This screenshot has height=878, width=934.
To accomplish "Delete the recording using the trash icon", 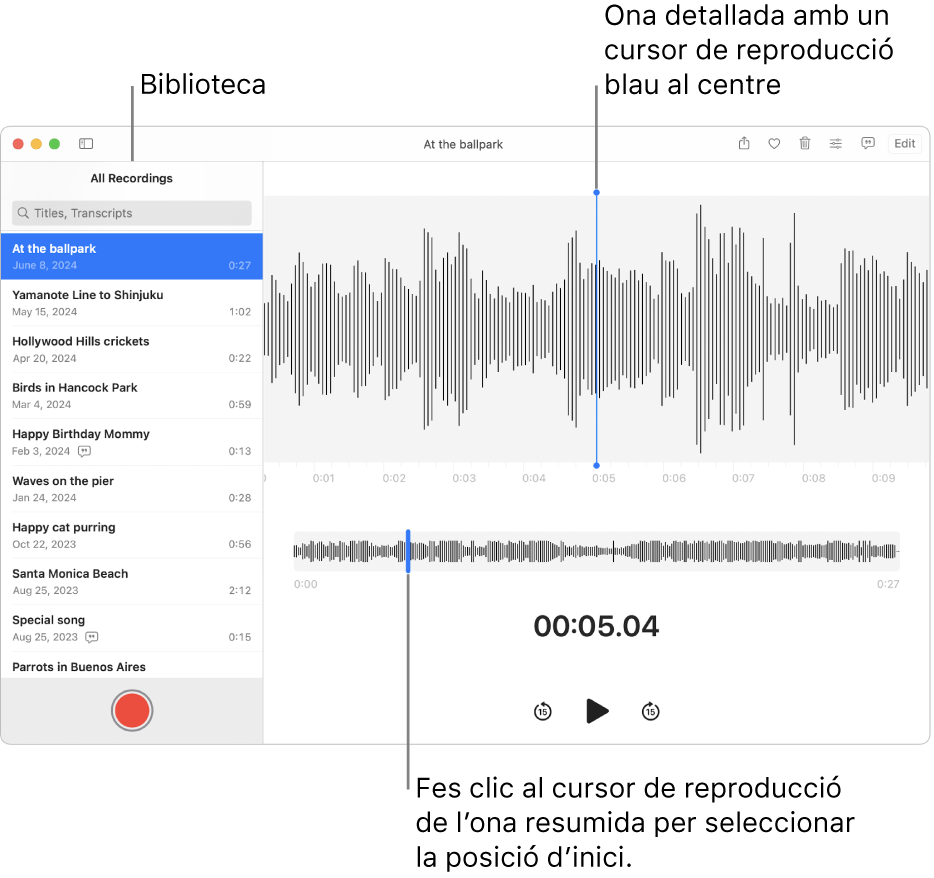I will coord(805,144).
